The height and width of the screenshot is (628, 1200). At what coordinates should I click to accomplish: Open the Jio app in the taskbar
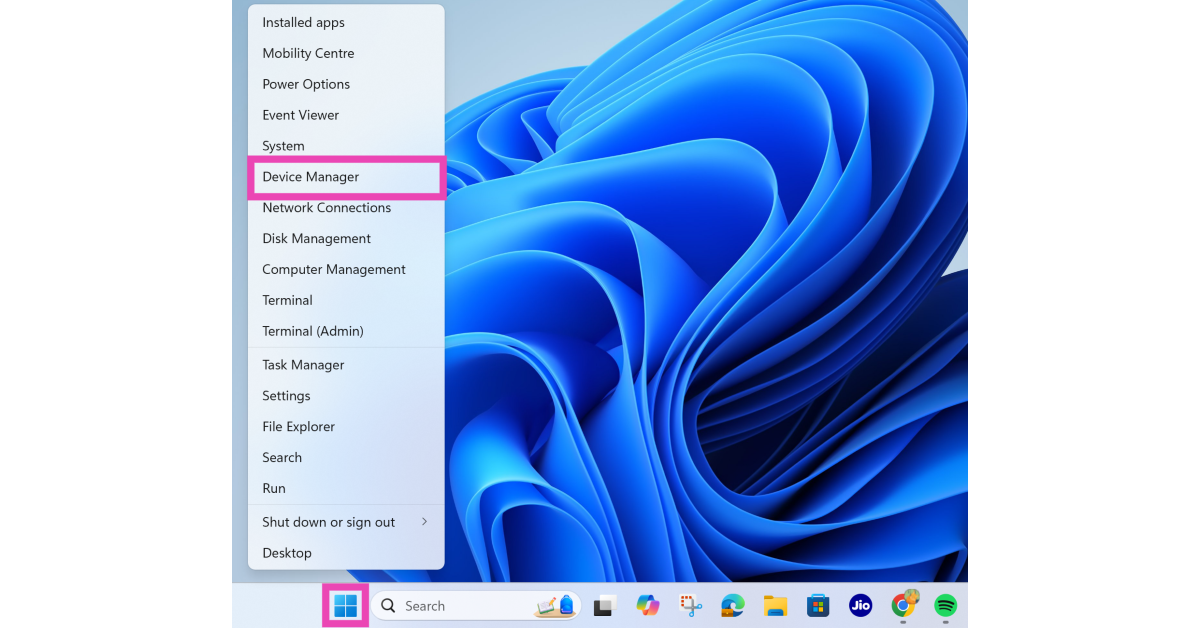point(860,606)
